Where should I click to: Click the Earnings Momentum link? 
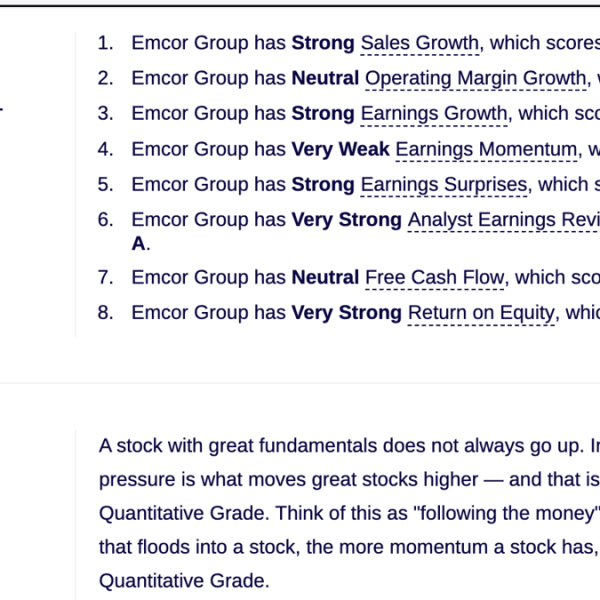pos(486,150)
